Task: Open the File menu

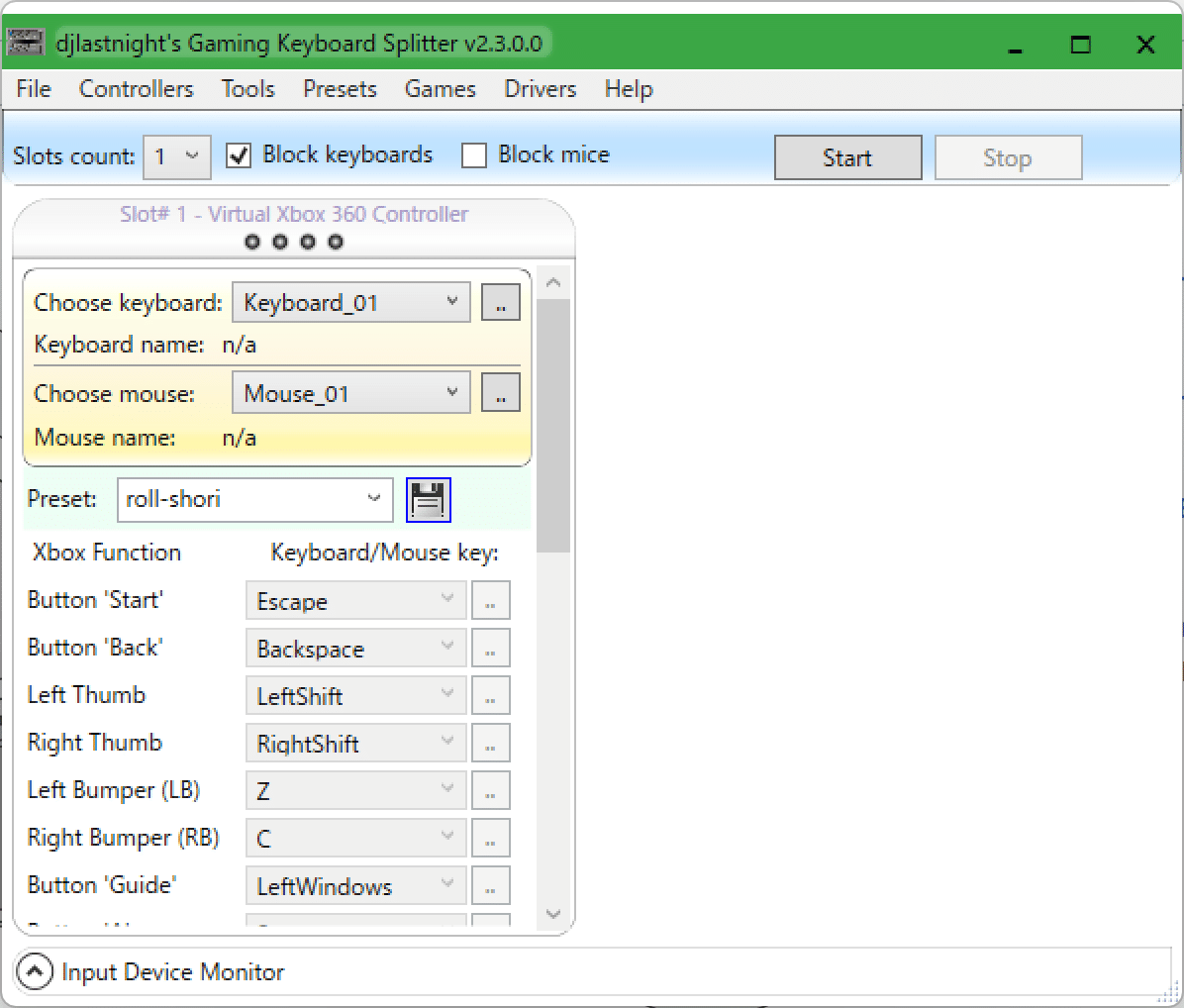Action: (34, 89)
